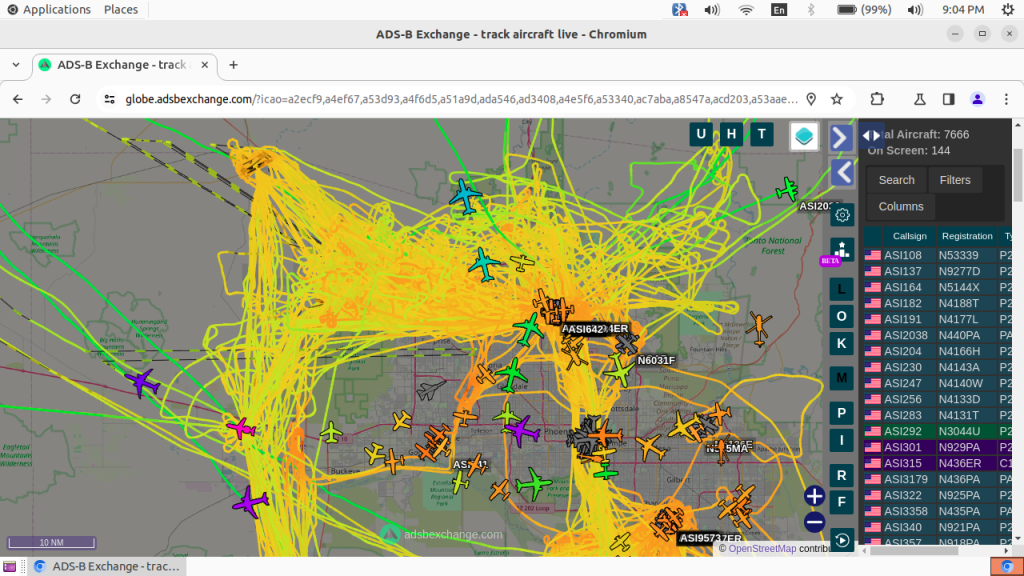This screenshot has width=1024, height=576.
Task: Toggle the R map button
Action: click(842, 475)
